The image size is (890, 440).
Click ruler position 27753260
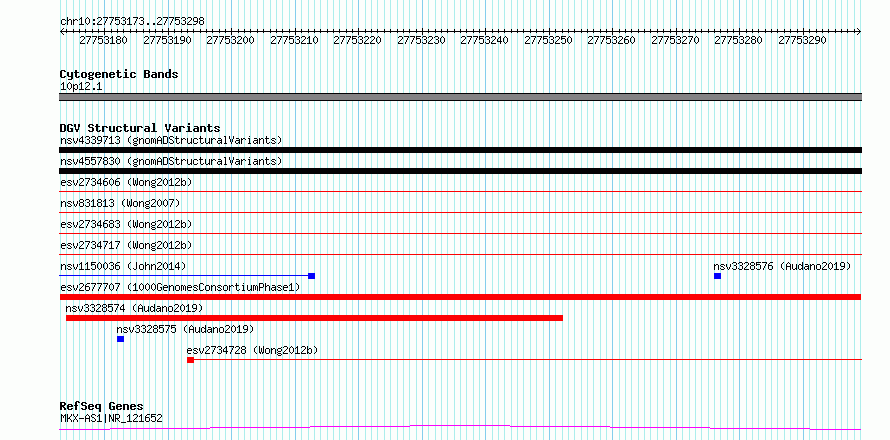coord(612,40)
